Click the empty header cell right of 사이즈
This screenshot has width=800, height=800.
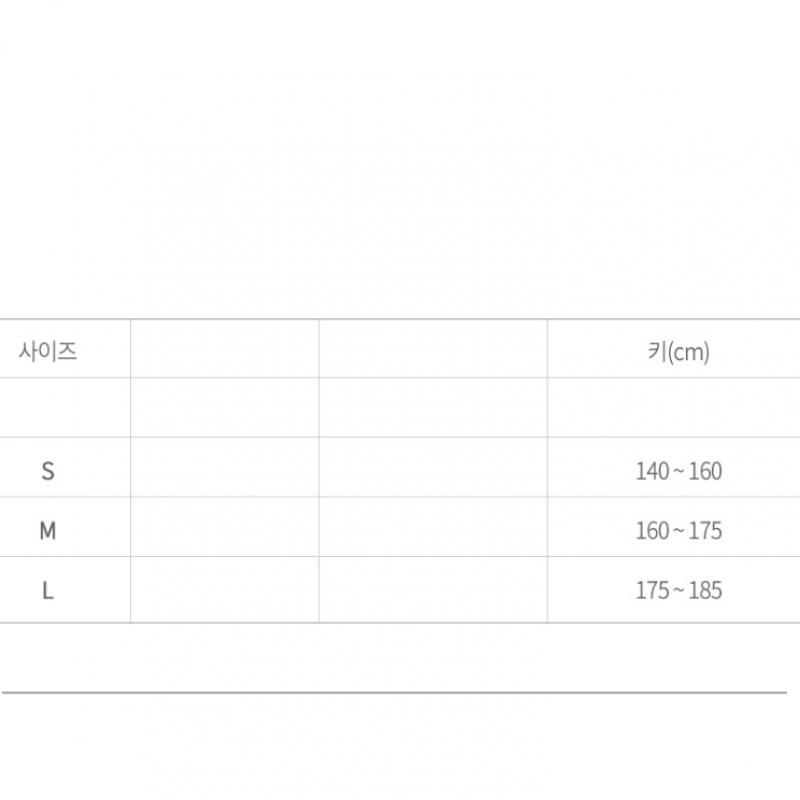click(x=225, y=350)
